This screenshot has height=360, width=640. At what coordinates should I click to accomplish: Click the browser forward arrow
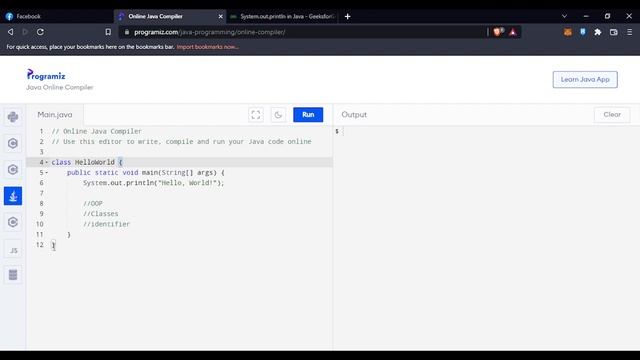(x=25, y=32)
